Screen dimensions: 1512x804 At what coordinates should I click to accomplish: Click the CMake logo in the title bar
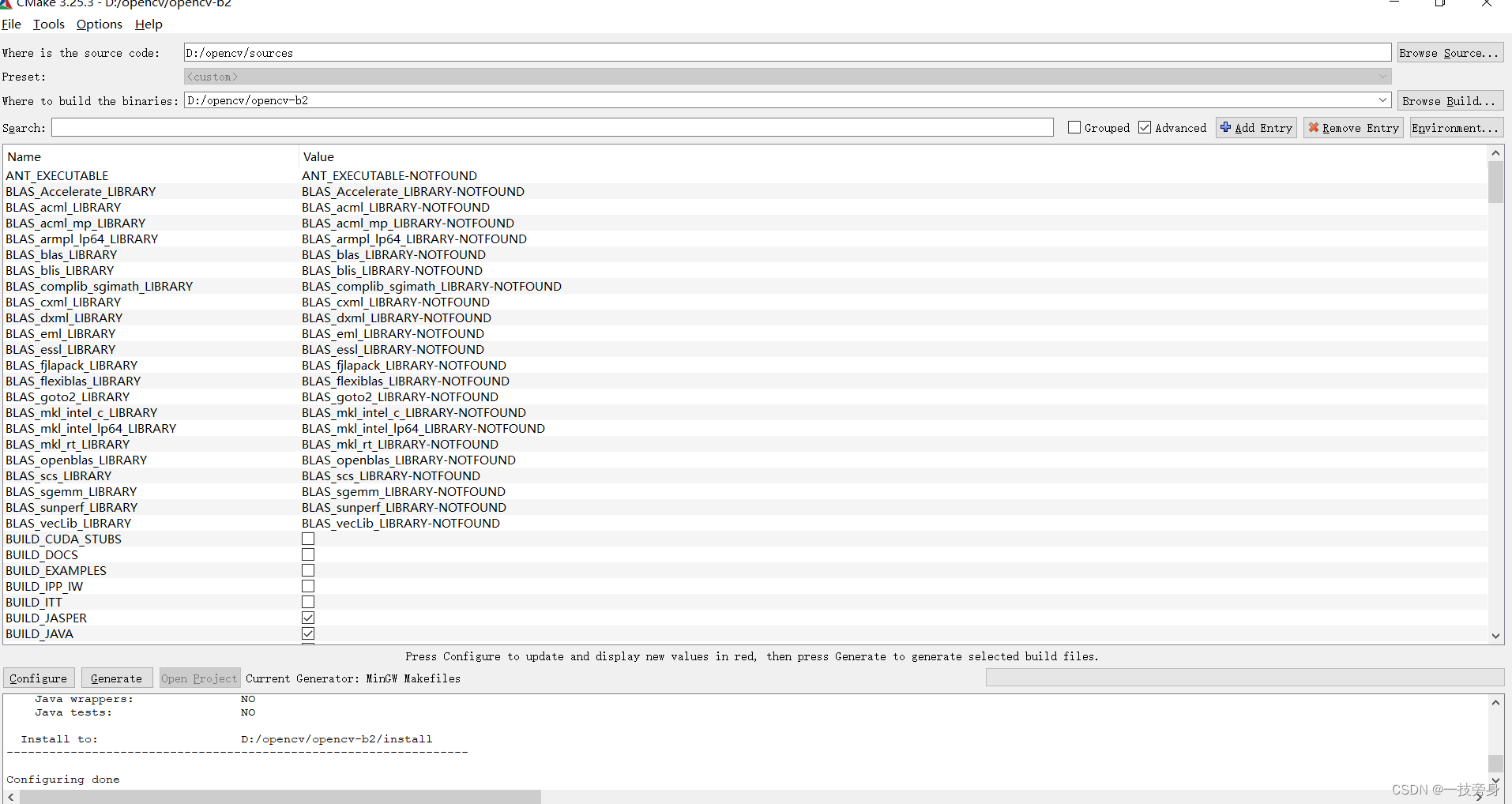[8, 3]
